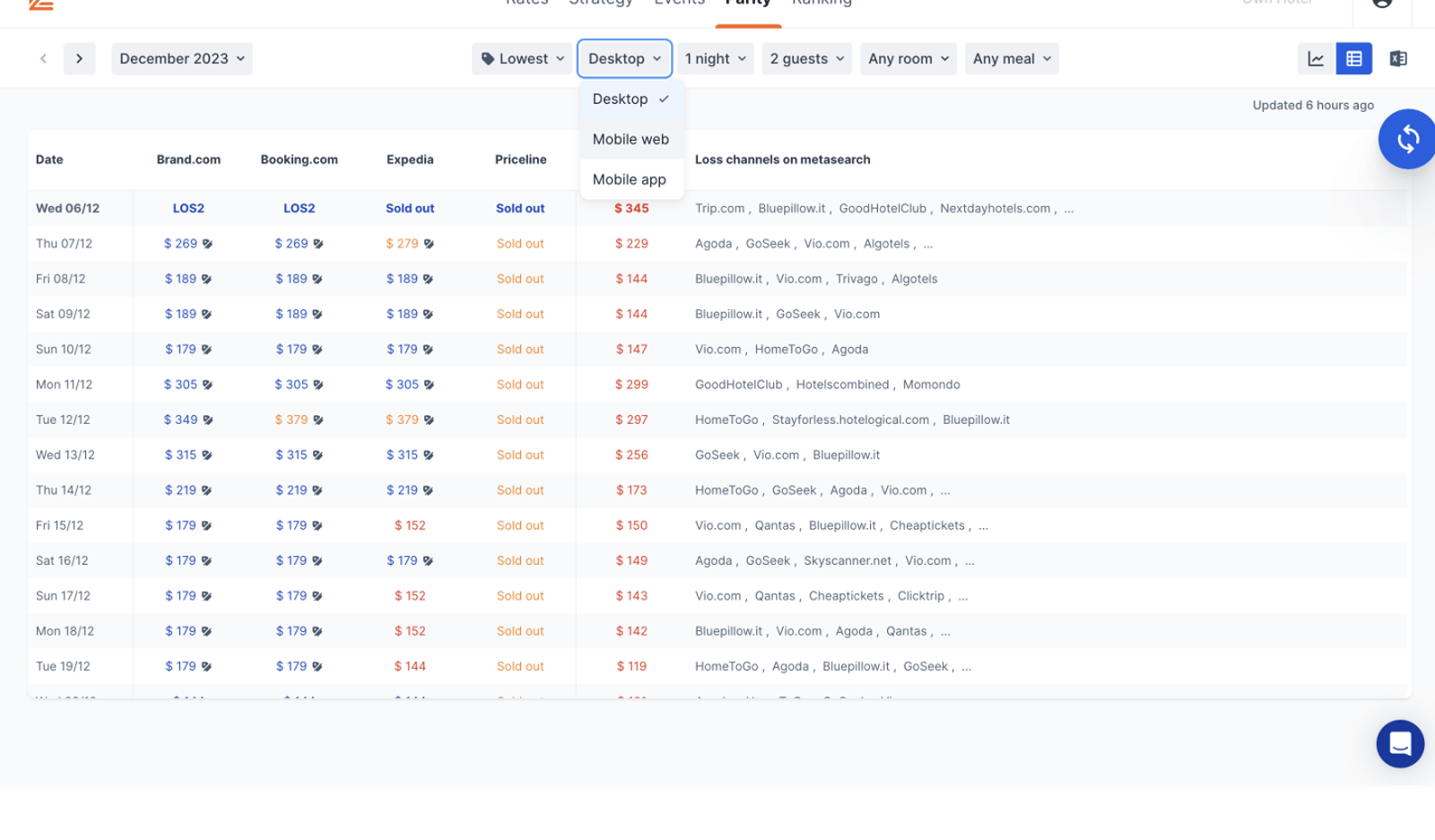Image resolution: width=1435 pixels, height=840 pixels.
Task: Click Trip.com in the Wed 06/12 row
Action: click(720, 209)
